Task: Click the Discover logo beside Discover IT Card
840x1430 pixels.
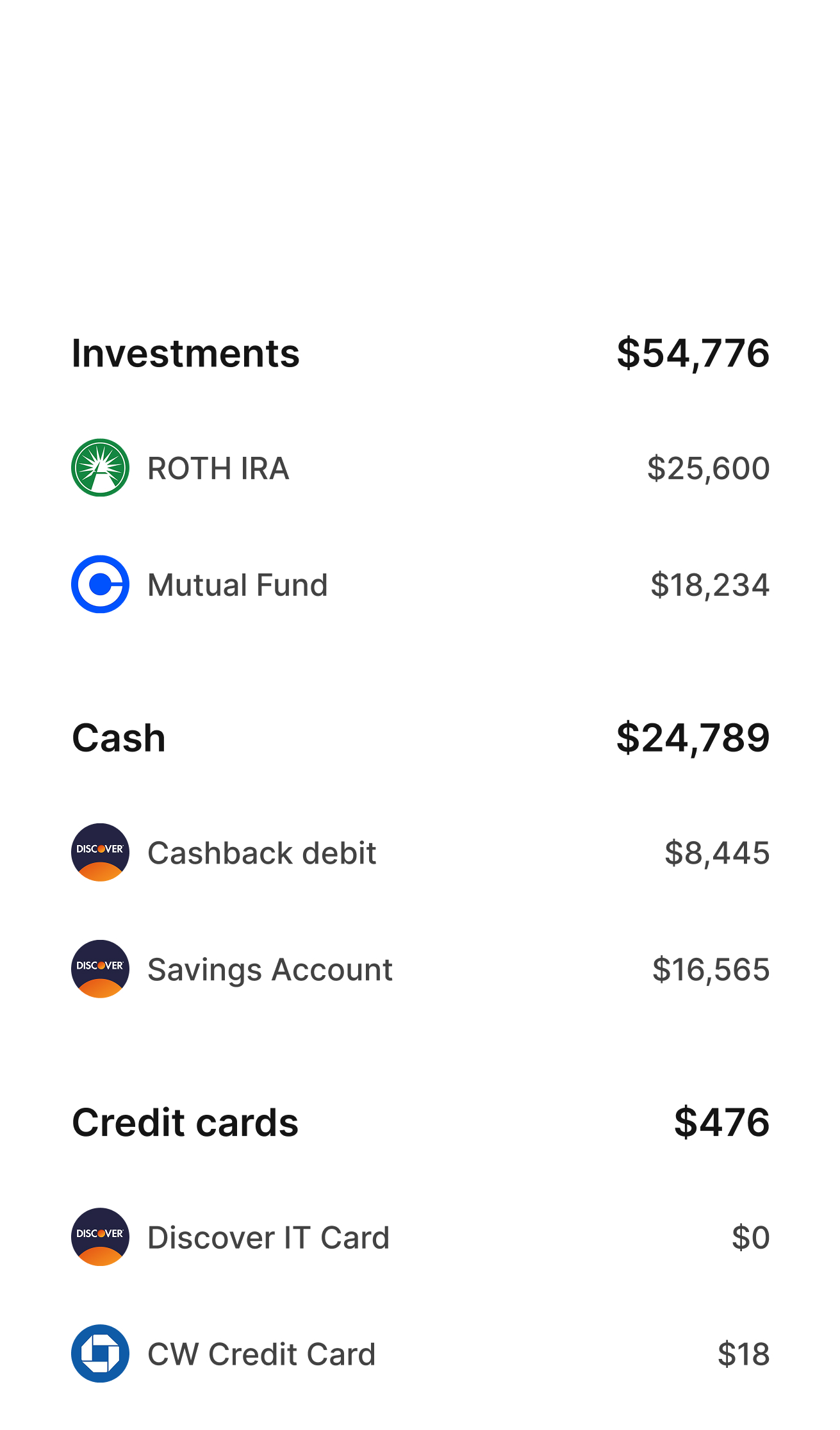Action: (x=100, y=1237)
